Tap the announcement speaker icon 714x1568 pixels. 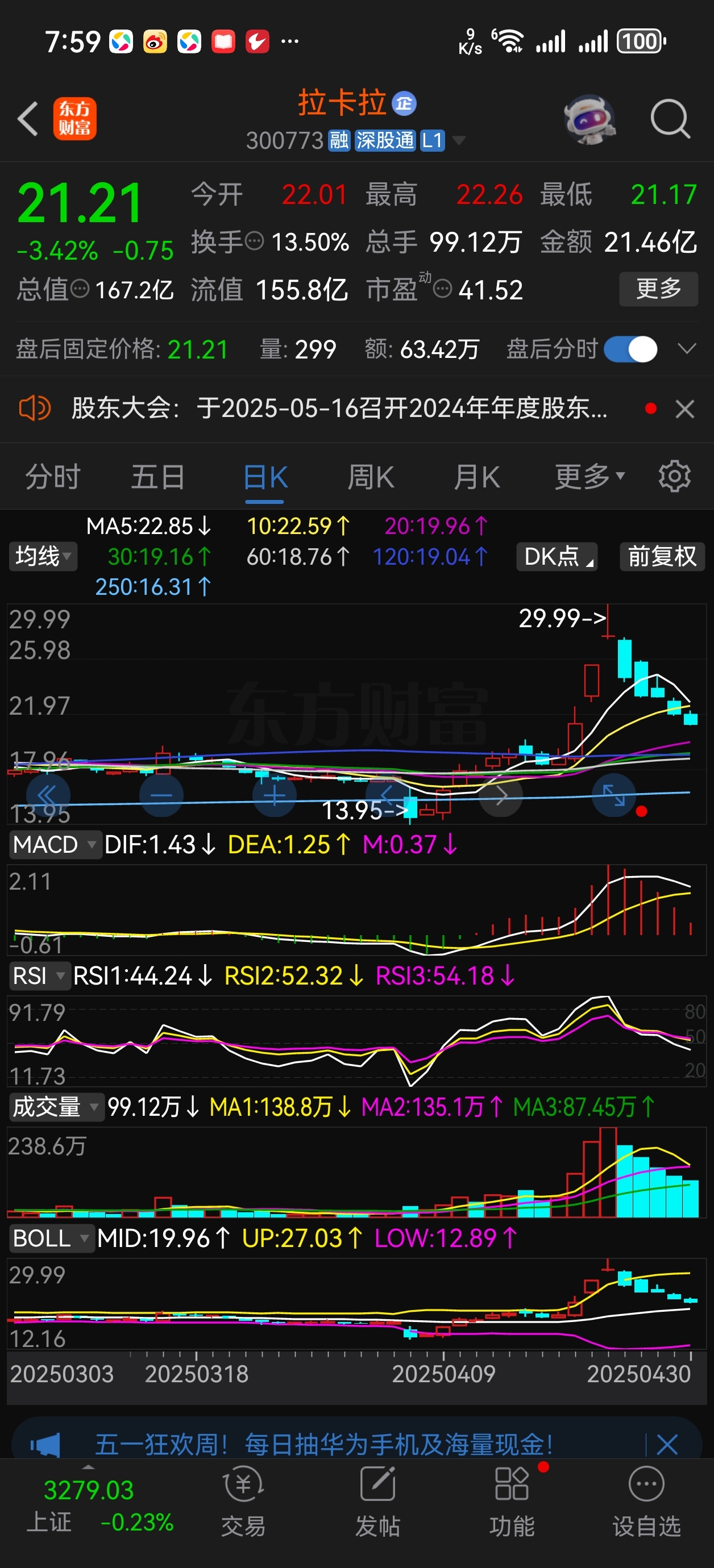pyautogui.click(x=35, y=408)
